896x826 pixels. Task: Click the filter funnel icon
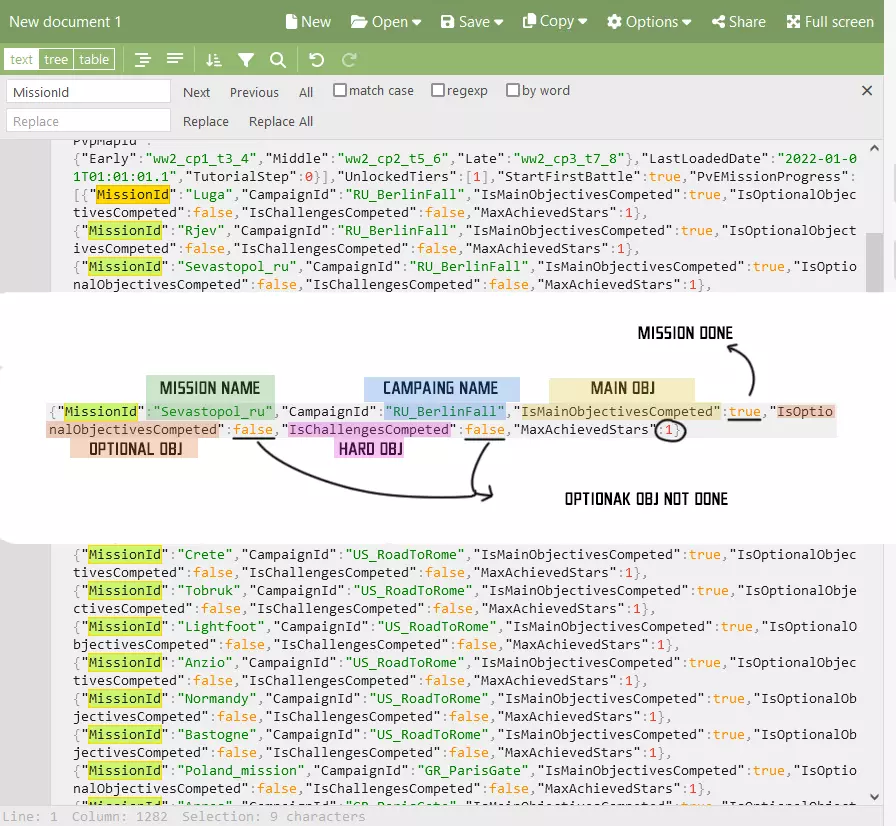click(245, 60)
